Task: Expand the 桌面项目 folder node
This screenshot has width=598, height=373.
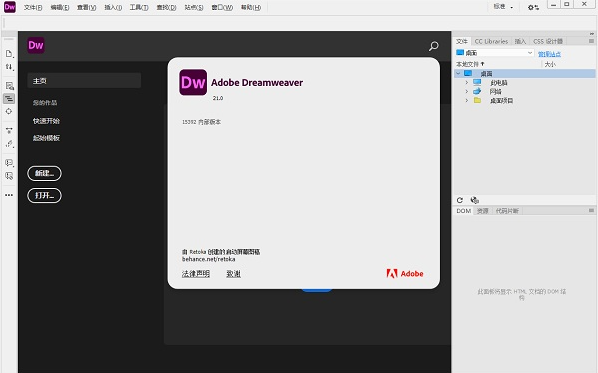Action: [x=466, y=101]
